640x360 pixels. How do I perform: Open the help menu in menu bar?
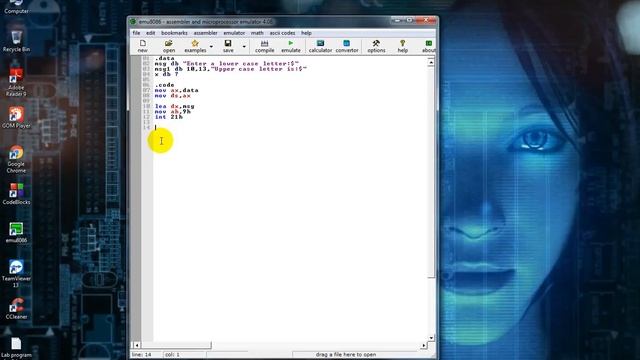306,33
